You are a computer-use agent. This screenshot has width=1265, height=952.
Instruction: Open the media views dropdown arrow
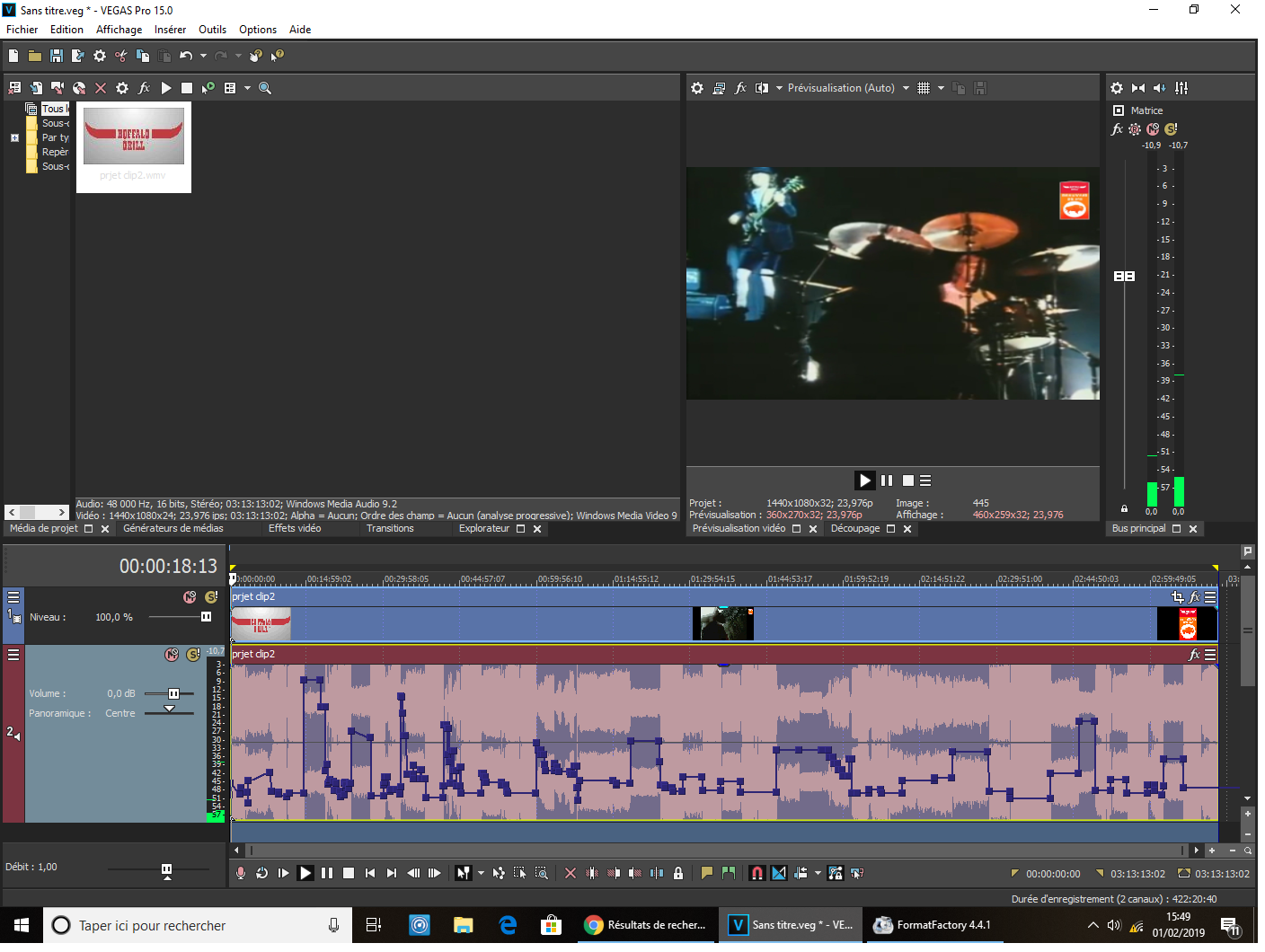coord(247,88)
